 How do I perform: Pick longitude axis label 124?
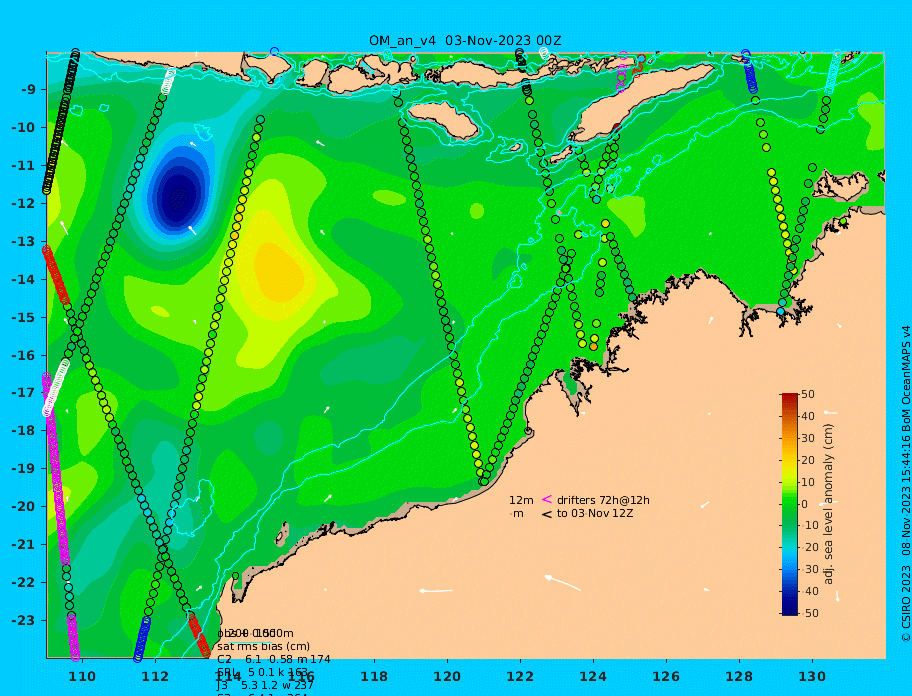point(593,676)
